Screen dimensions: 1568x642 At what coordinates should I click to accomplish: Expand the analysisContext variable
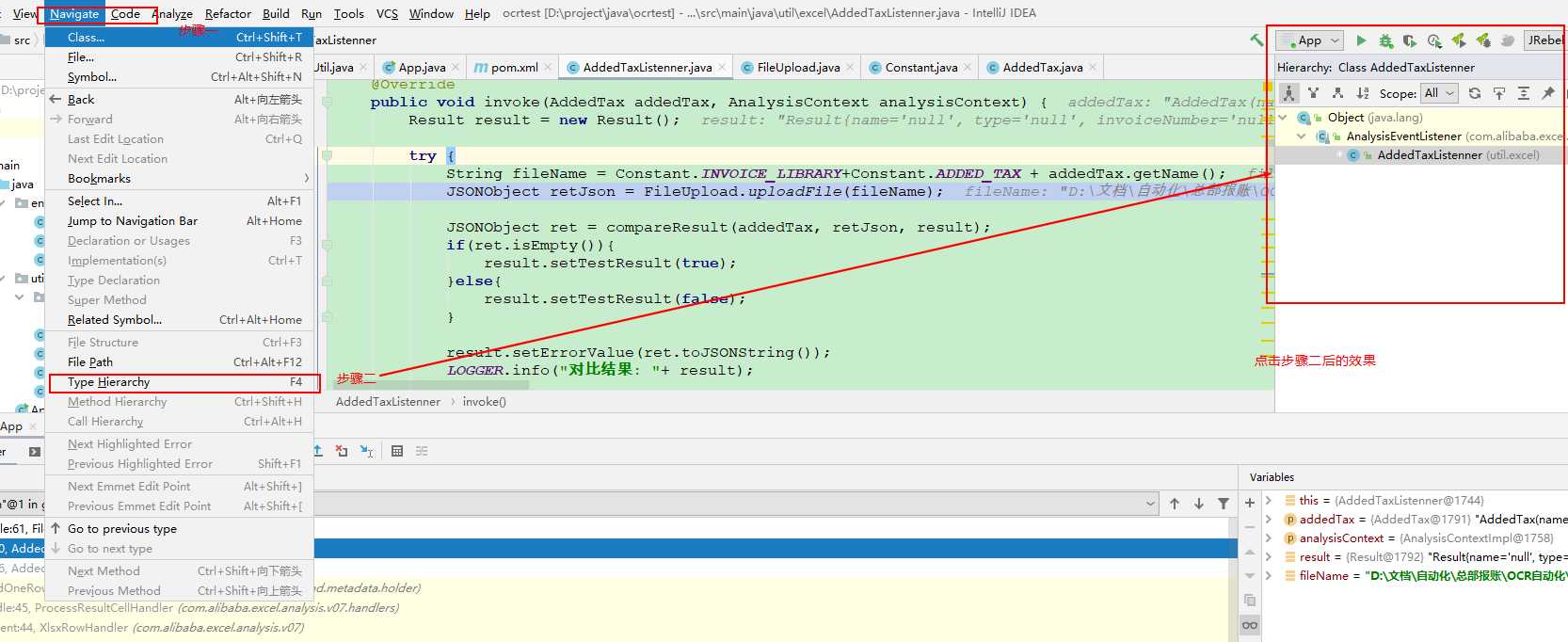(x=1269, y=538)
